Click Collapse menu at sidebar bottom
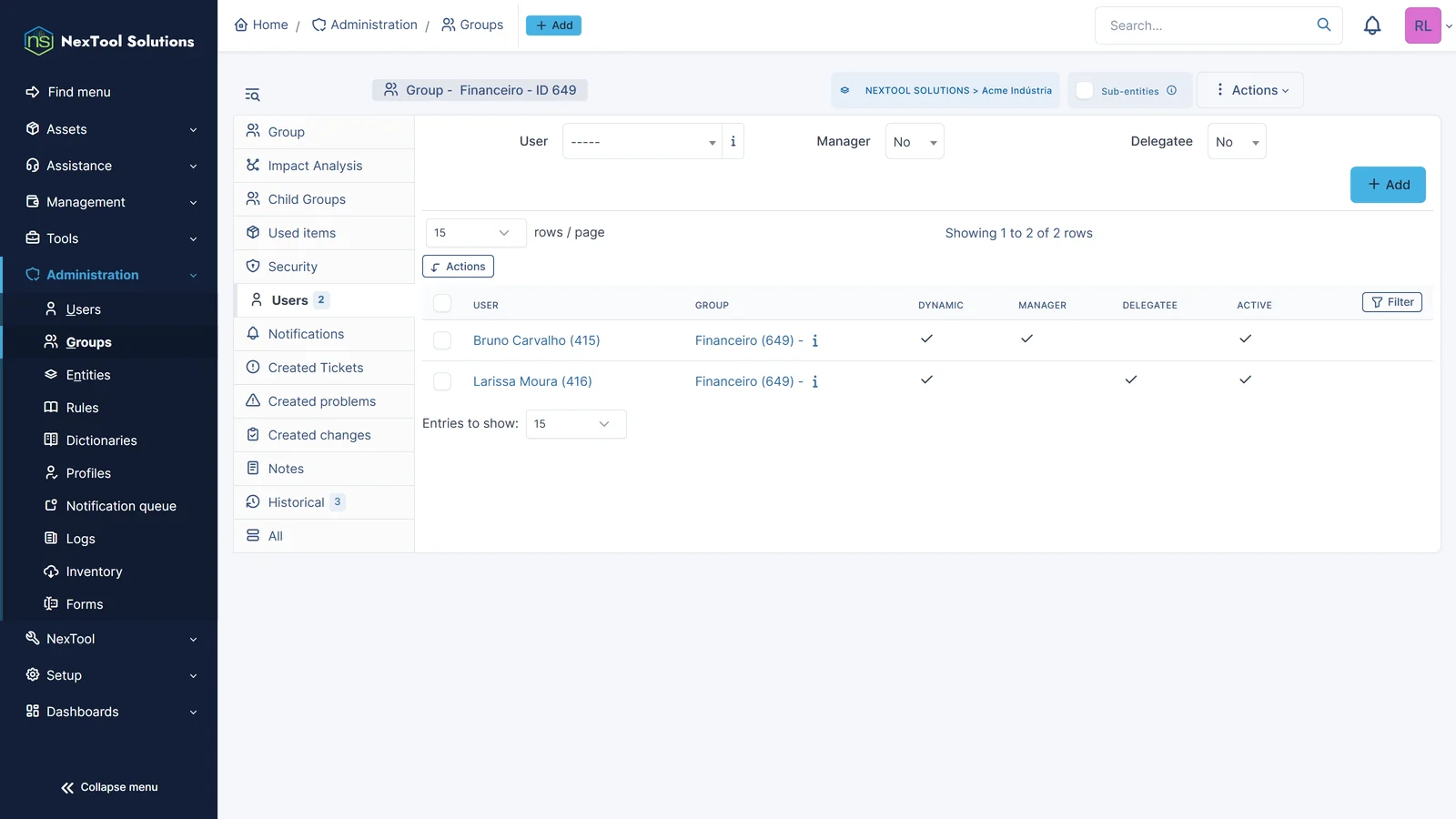The image size is (1456, 819). coord(109,787)
